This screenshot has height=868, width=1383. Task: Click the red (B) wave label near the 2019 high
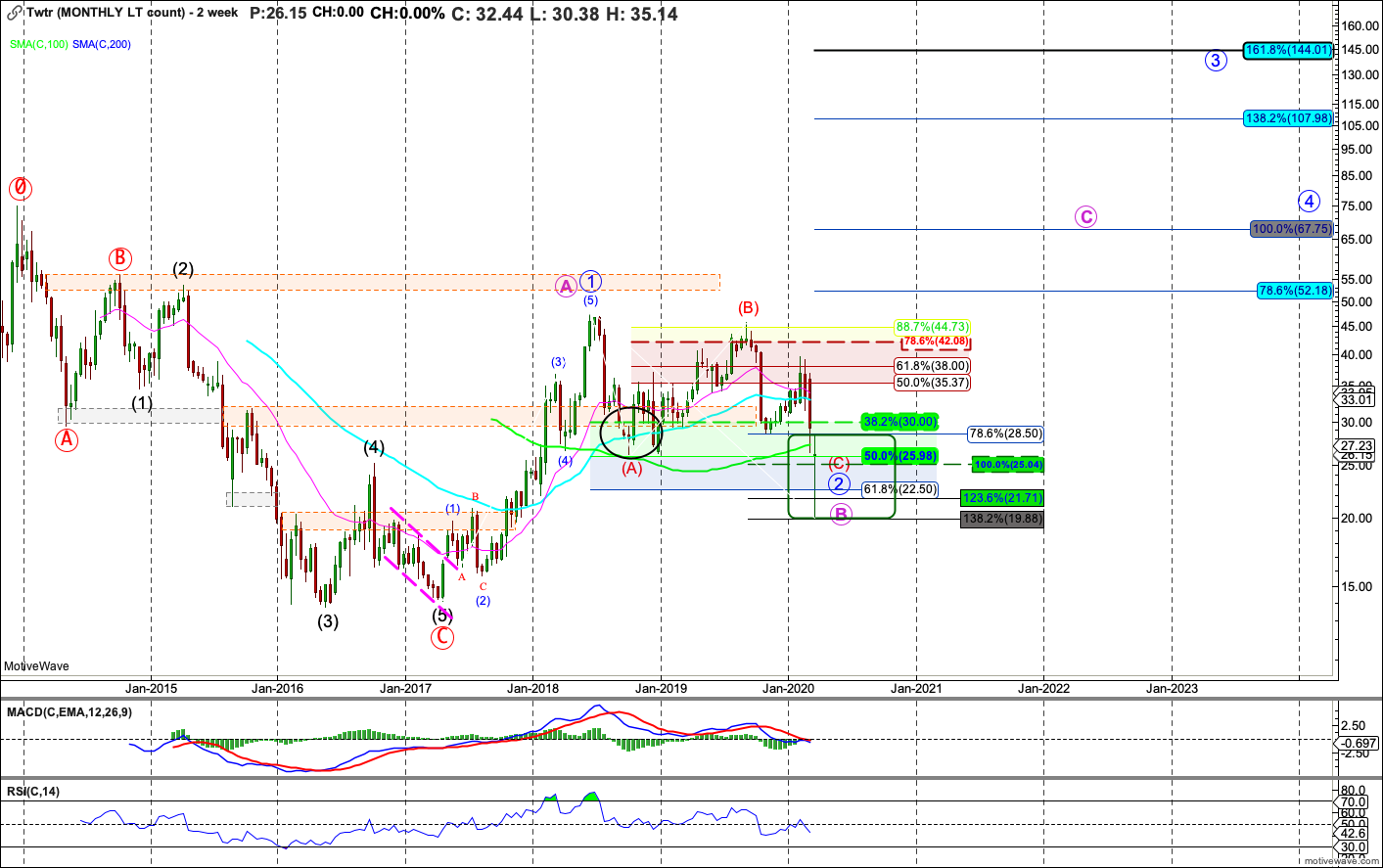pyautogui.click(x=750, y=308)
